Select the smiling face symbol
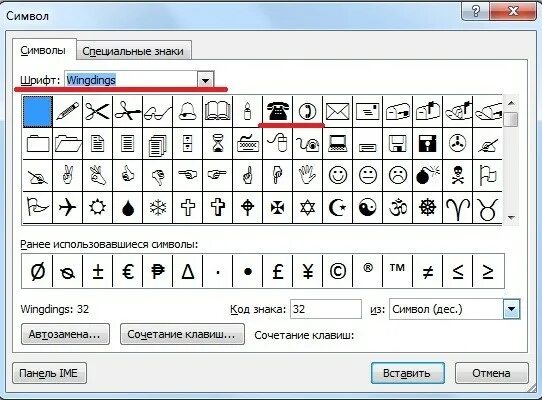542x400 pixels. (x=338, y=176)
